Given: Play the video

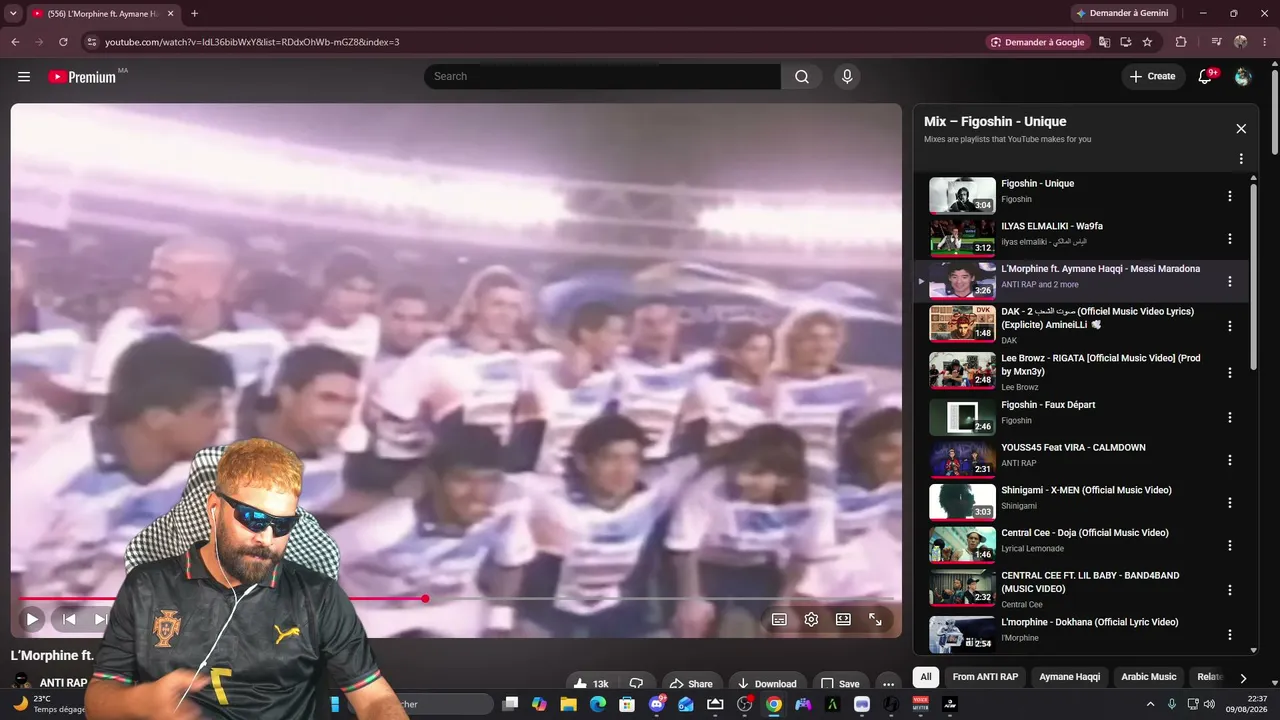Looking at the screenshot, I should coord(32,619).
